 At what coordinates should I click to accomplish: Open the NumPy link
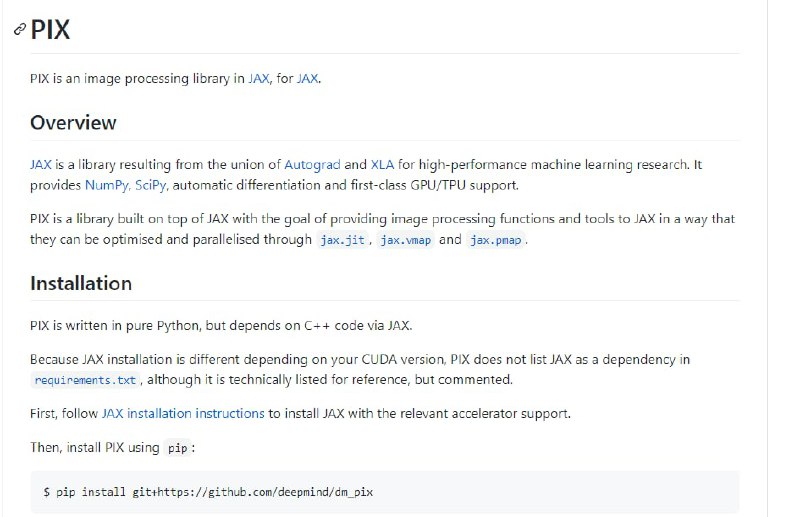coord(106,185)
